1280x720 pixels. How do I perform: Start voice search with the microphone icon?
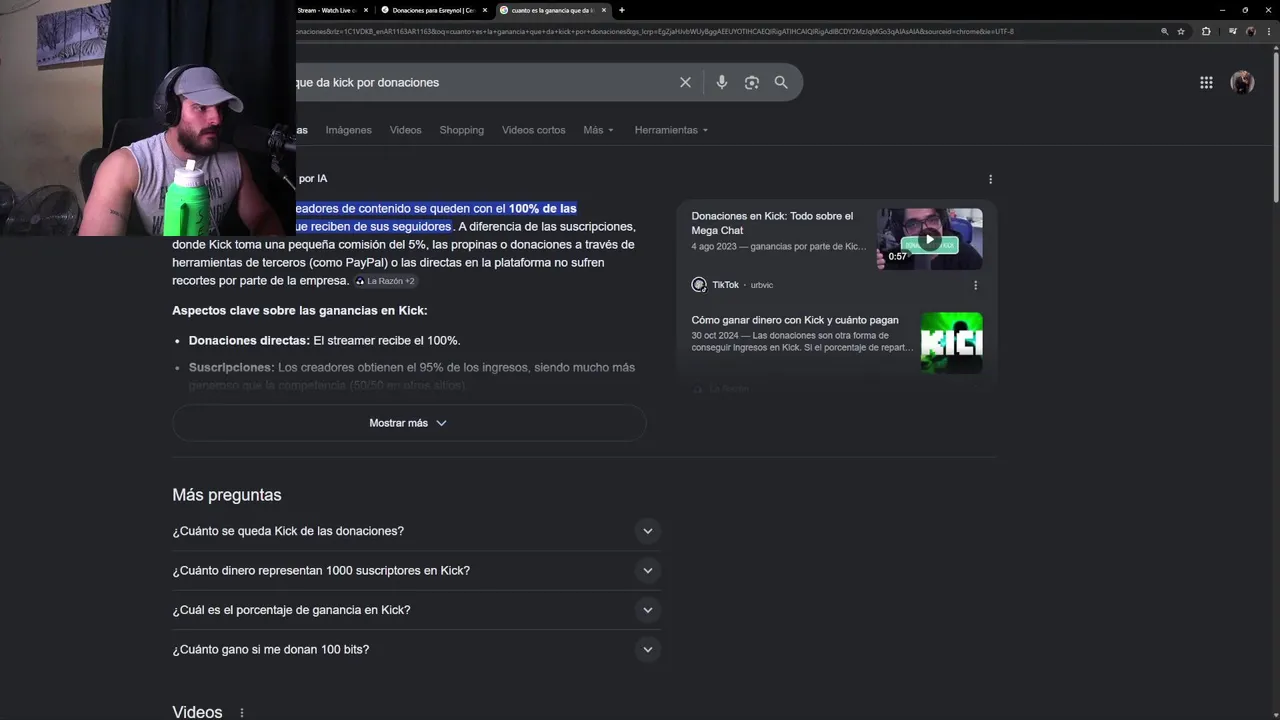point(722,82)
